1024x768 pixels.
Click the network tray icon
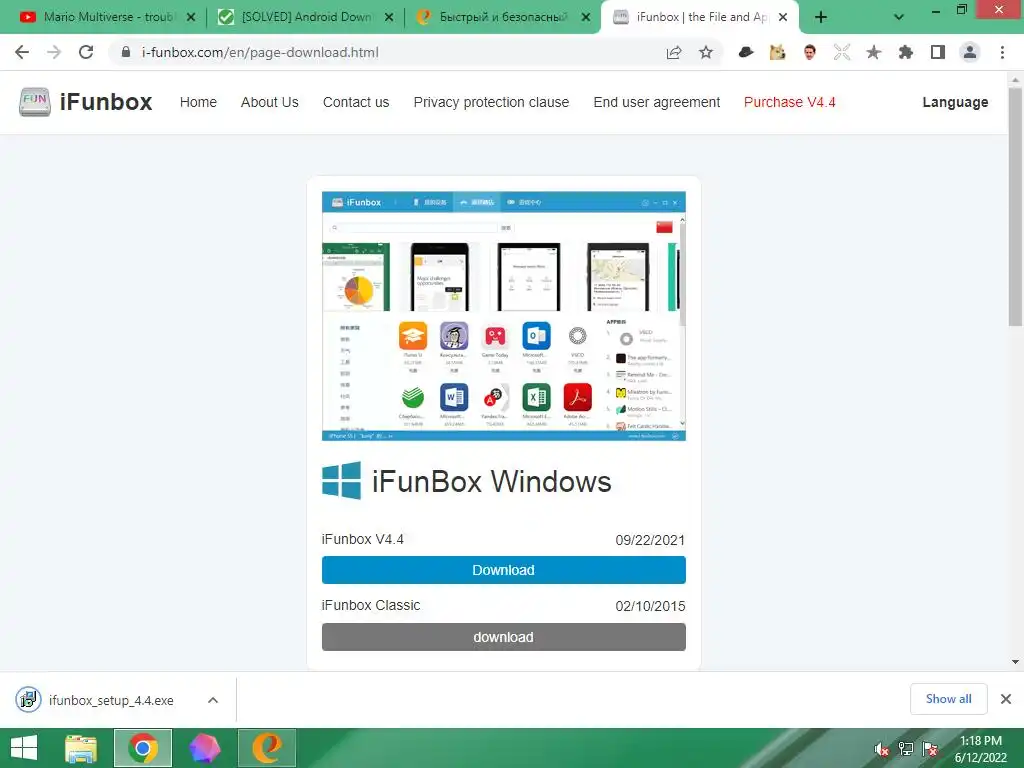[906, 749]
